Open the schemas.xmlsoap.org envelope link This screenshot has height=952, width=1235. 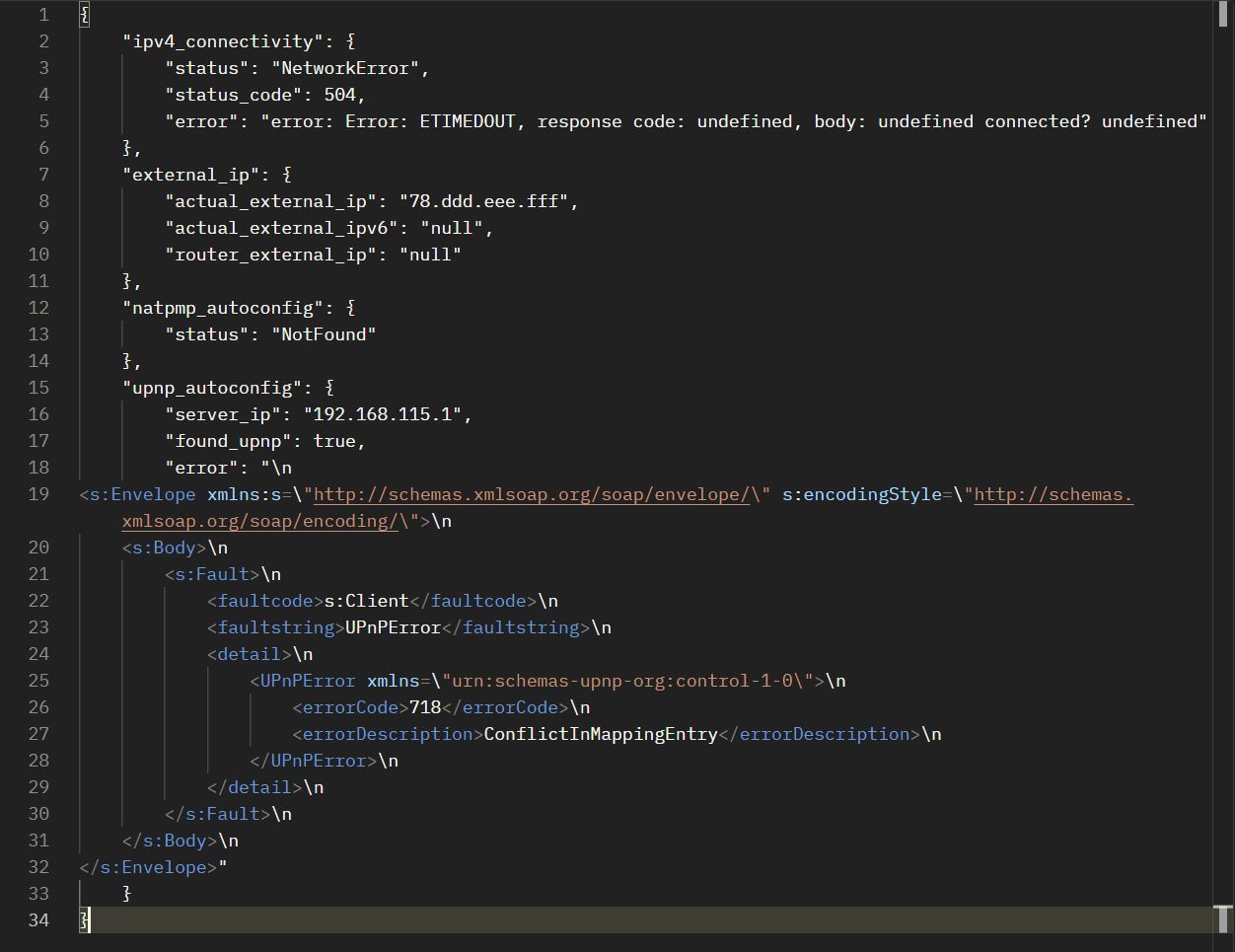[532, 494]
